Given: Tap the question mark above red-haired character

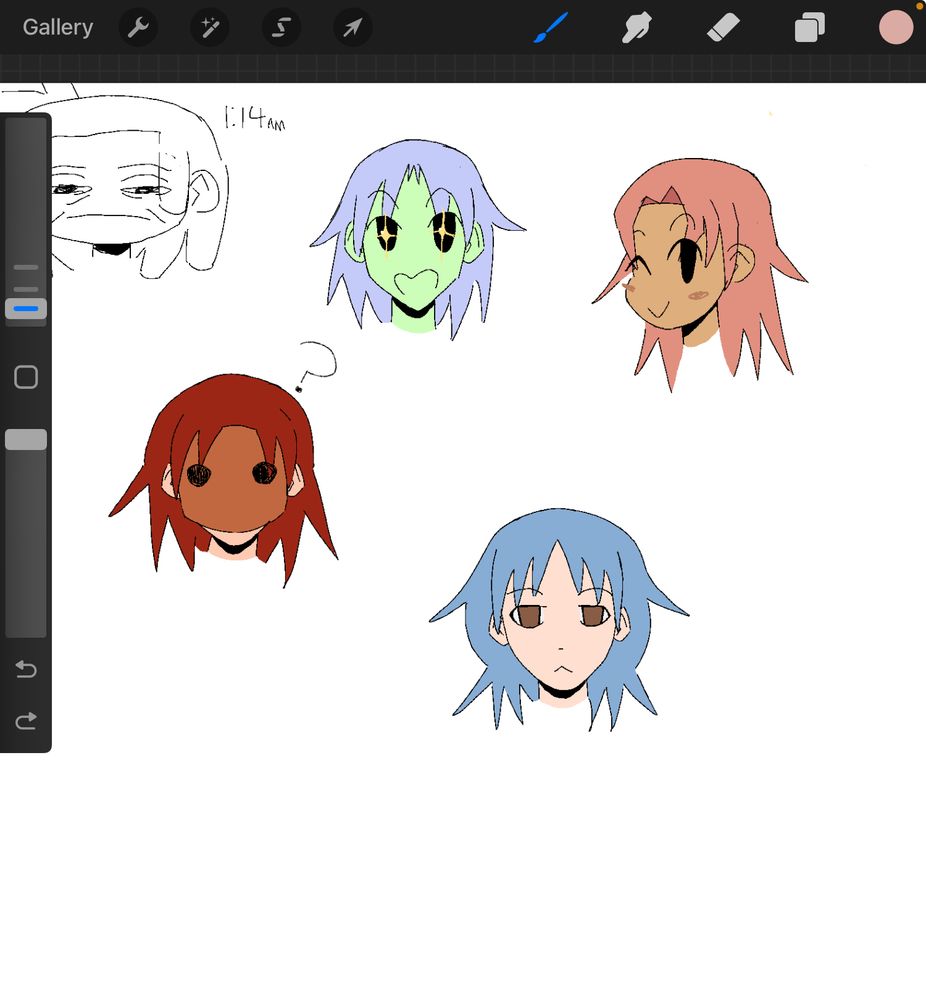Looking at the screenshot, I should pos(316,367).
